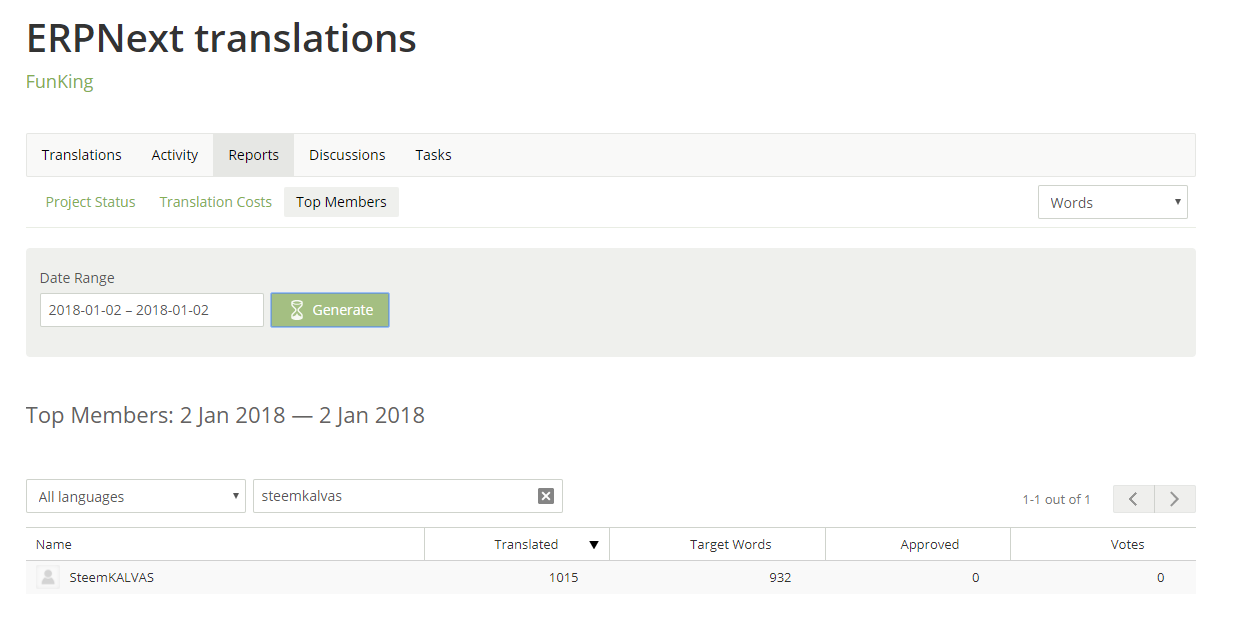Viewport: 1243px width, 635px height.
Task: Open the Project Status report
Action: [x=90, y=202]
